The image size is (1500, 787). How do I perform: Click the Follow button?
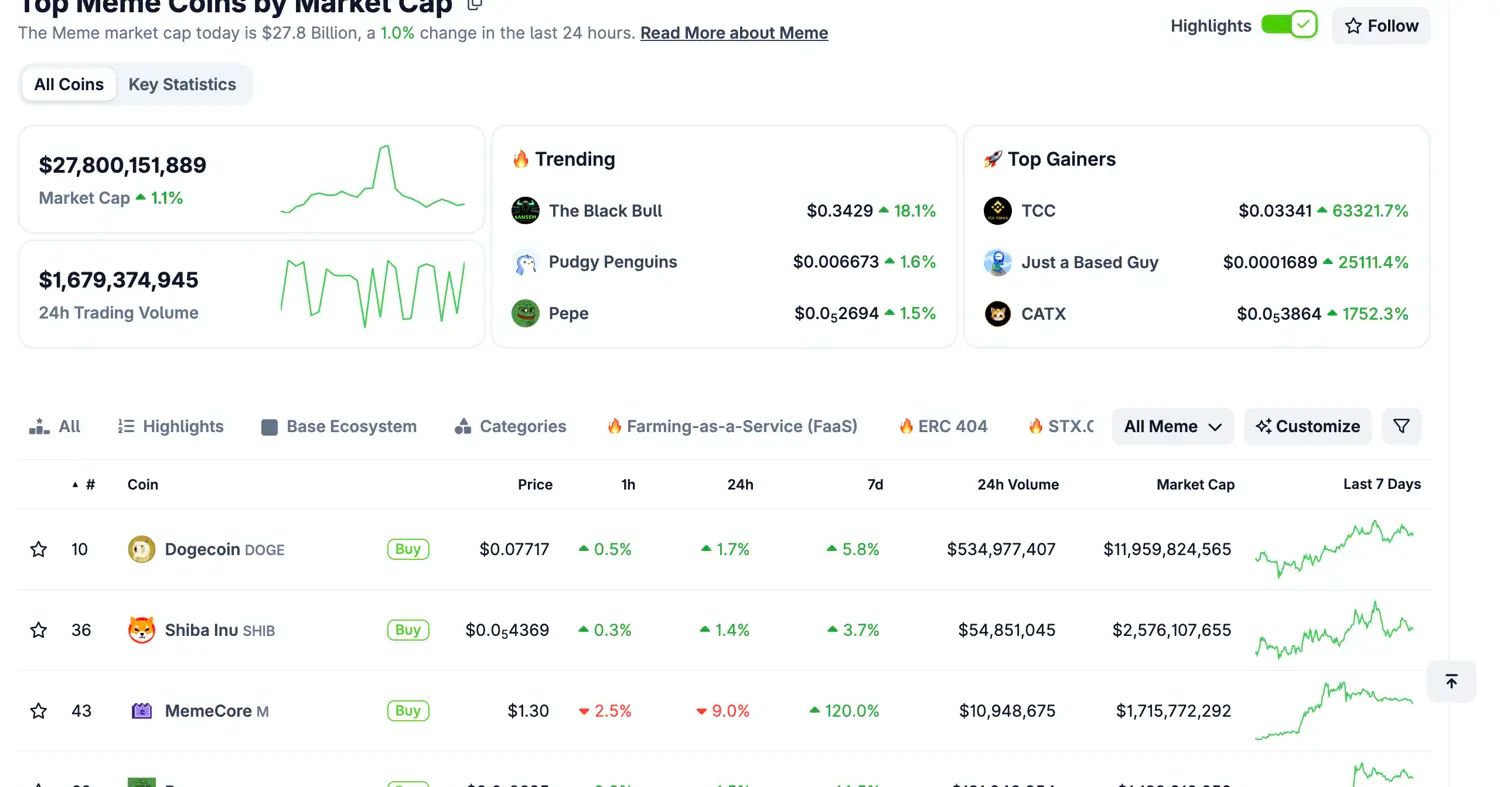coord(1381,26)
